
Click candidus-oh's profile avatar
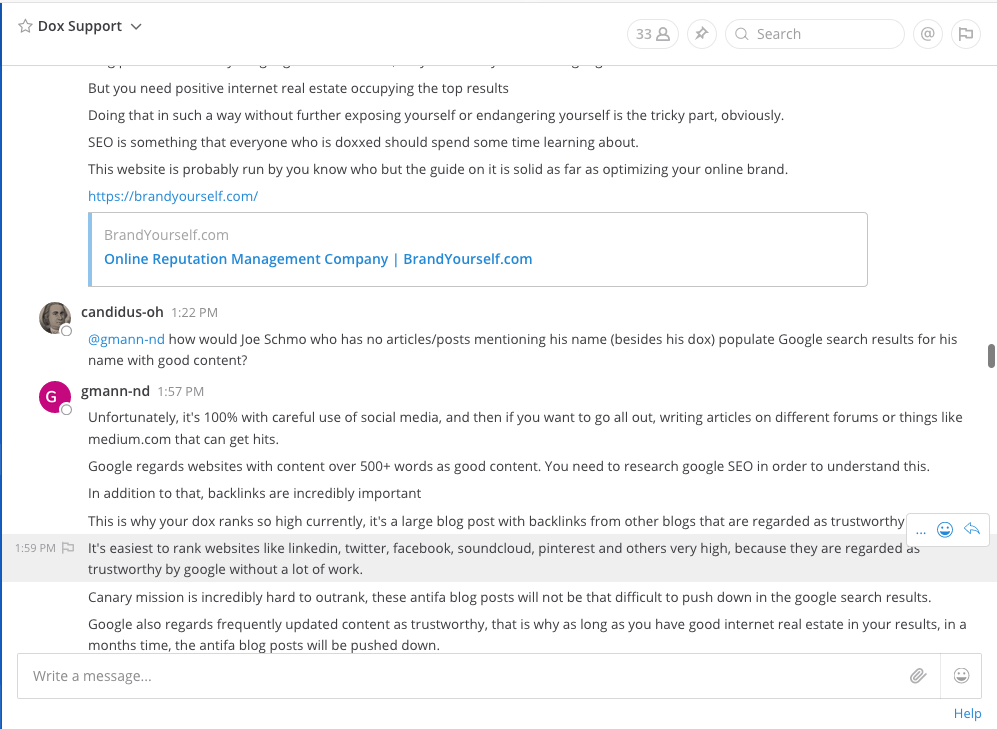pyautogui.click(x=54, y=317)
